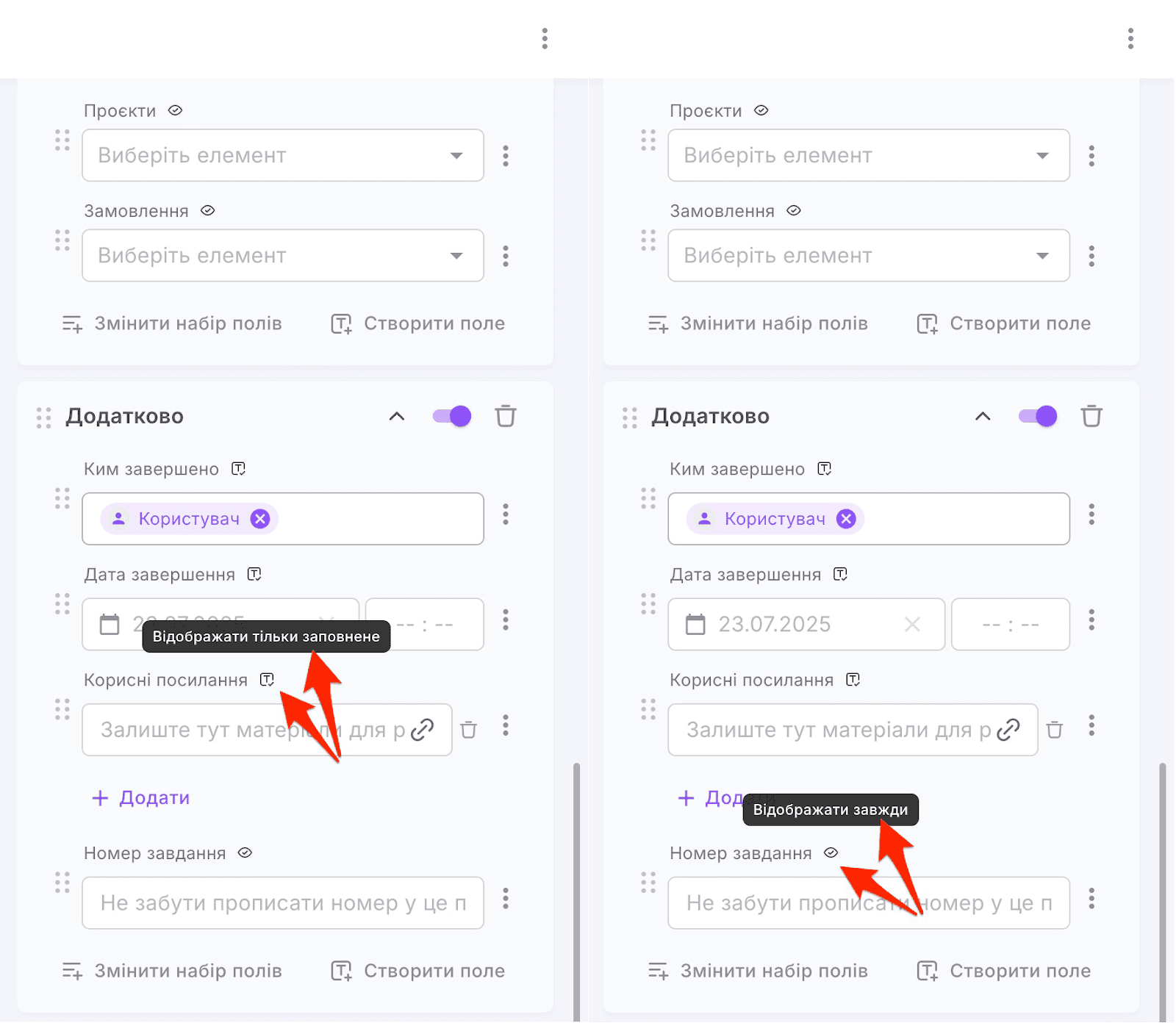Screen dimensions: 1176x1023
Task: Toggle visibility eye next to right Замовлення label
Action: tap(794, 211)
